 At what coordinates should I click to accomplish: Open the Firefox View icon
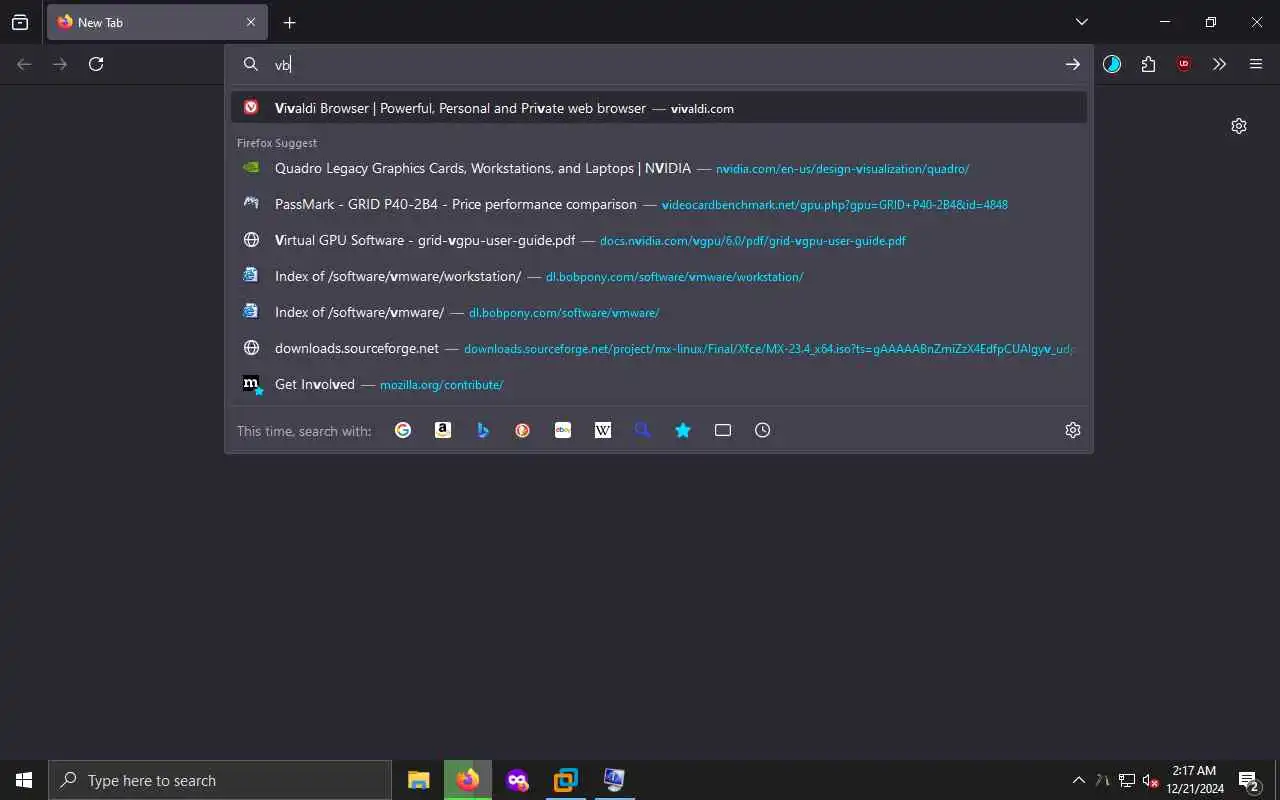tap(20, 22)
